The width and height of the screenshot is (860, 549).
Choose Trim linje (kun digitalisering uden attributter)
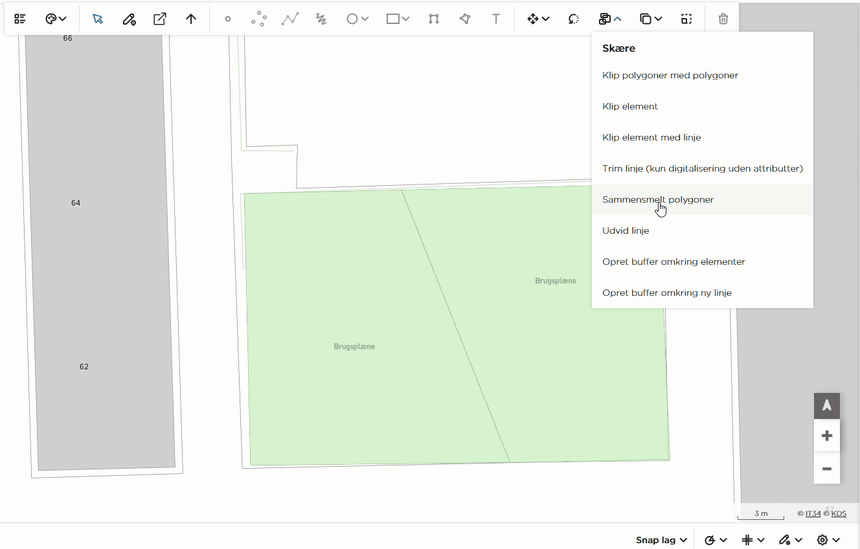[702, 168]
